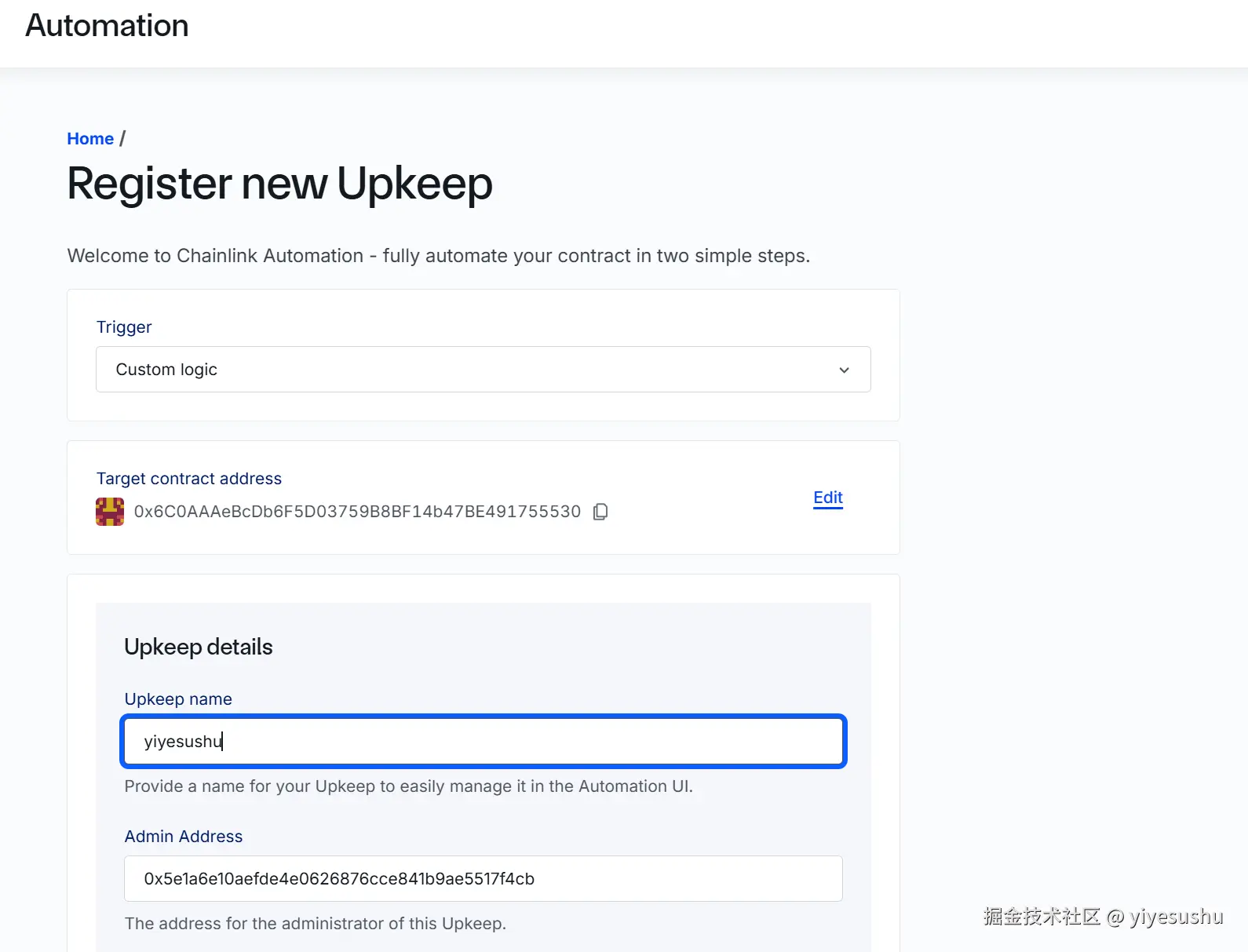
Task: Go to the Home breadcrumb link
Action: (90, 139)
